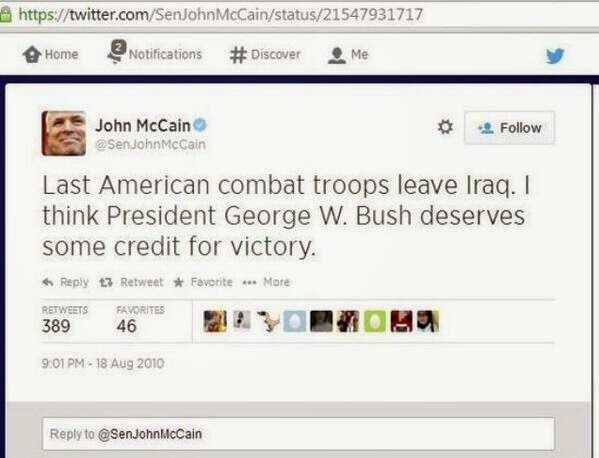Click the Reply to @SenJohnMcCain field
The image size is (599, 458).
[x=298, y=434]
